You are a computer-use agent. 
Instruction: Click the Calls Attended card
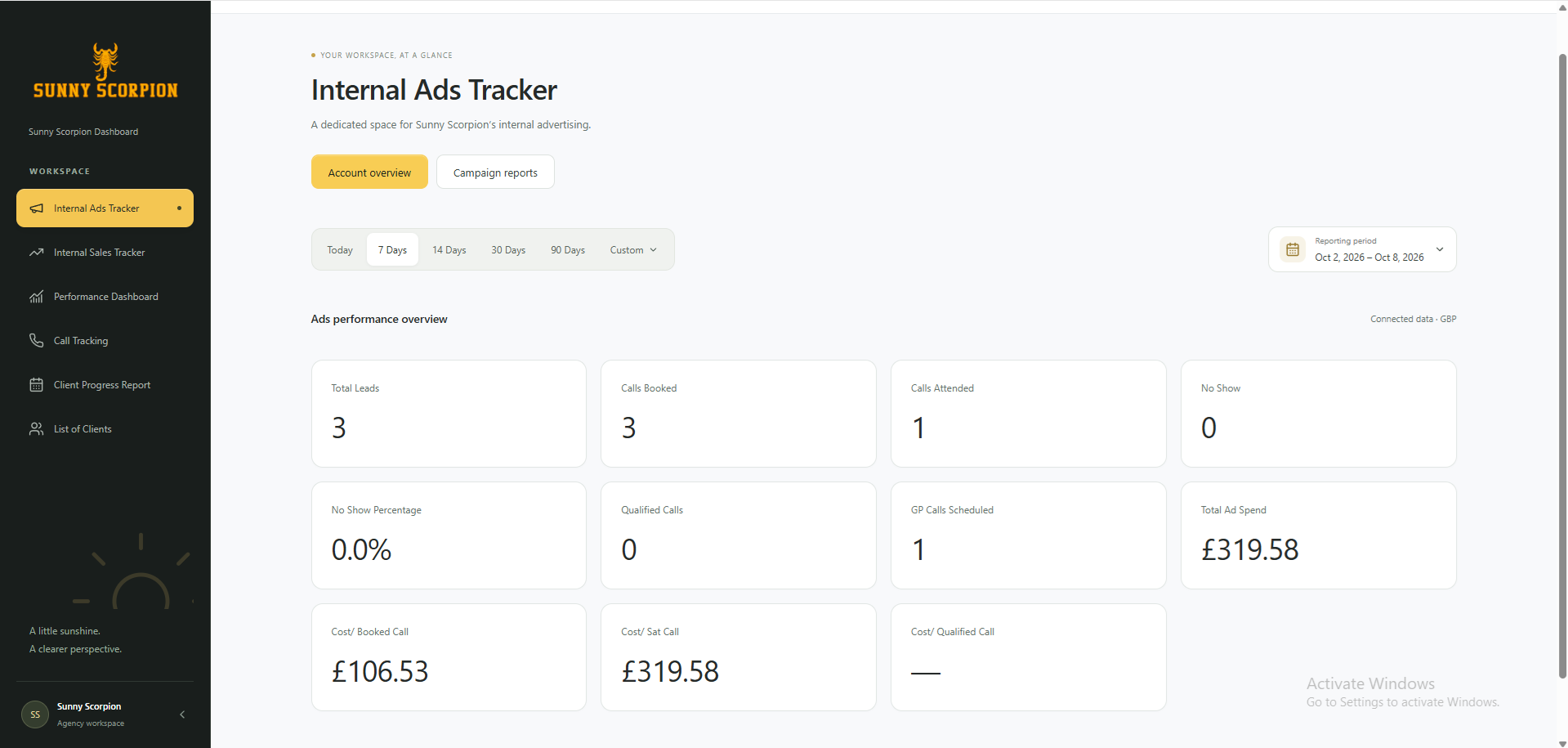point(1029,414)
